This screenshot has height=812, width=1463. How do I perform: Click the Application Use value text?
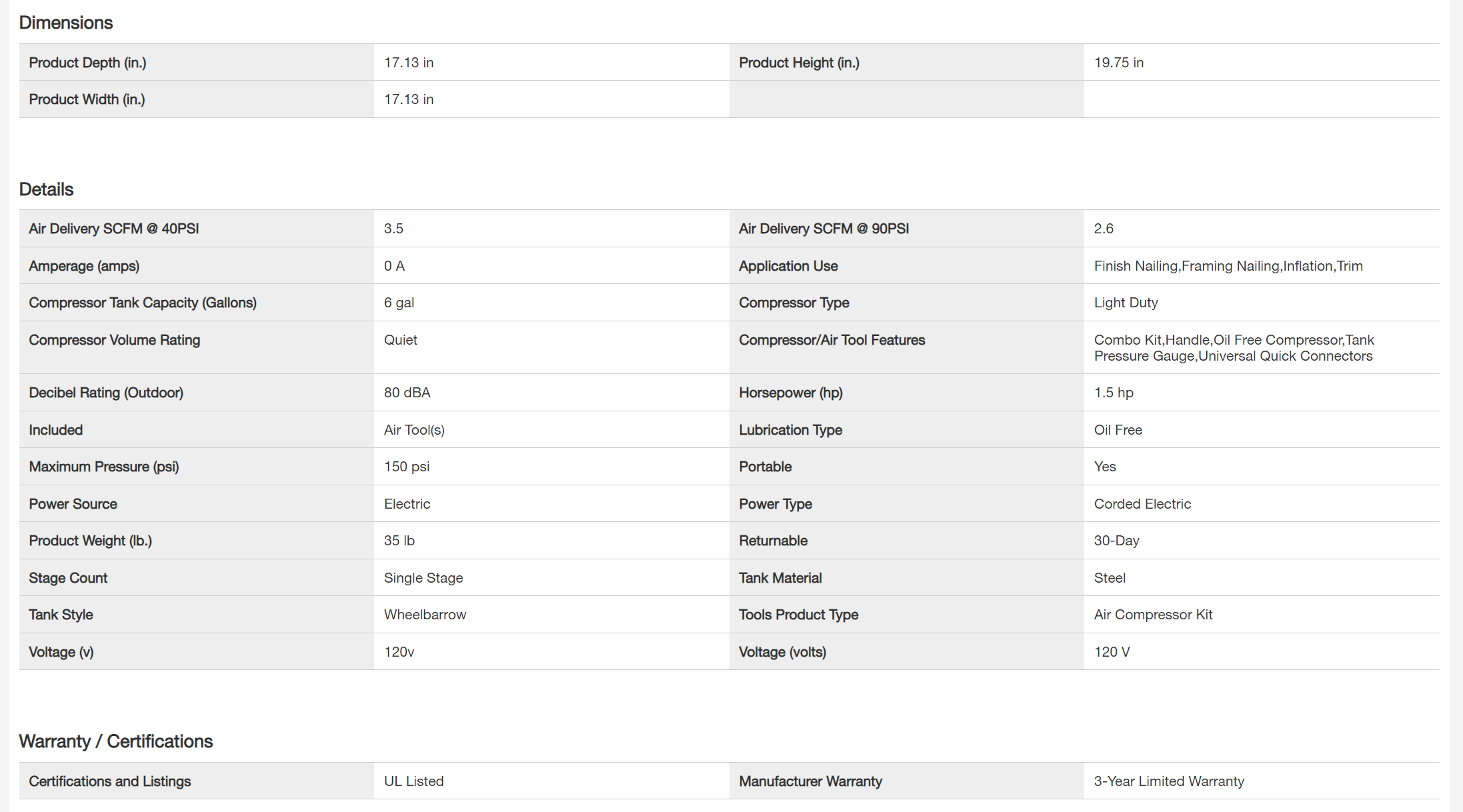point(1228,266)
